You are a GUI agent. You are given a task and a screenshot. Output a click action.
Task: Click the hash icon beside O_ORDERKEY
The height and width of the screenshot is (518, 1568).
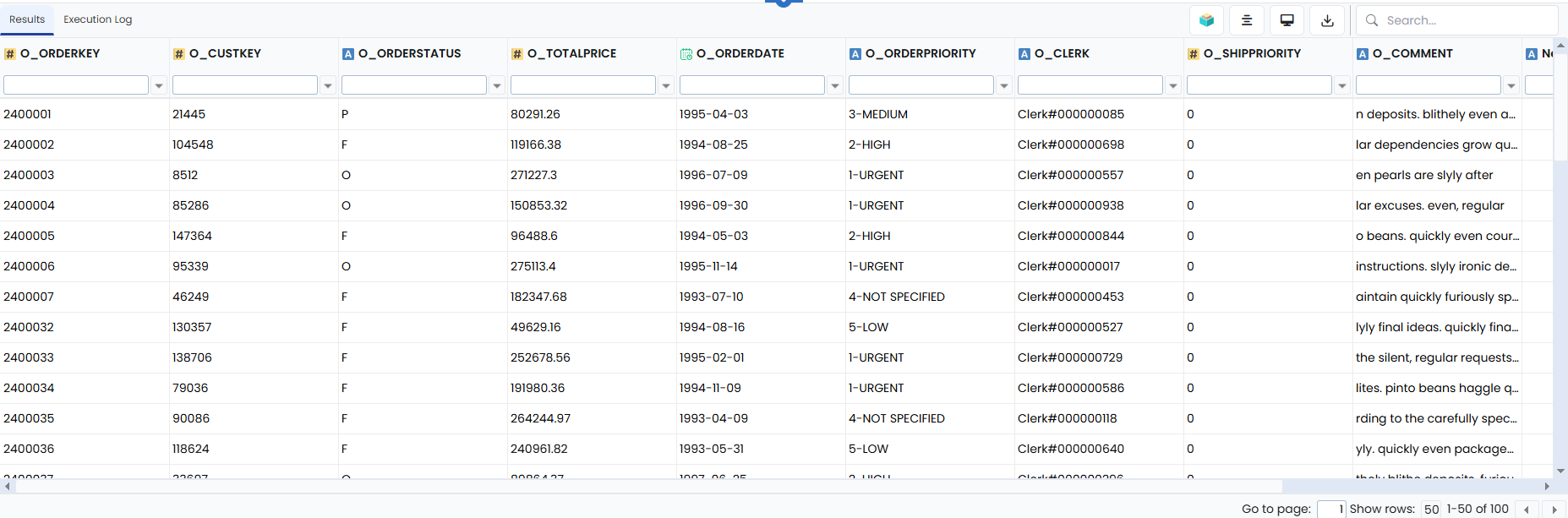click(10, 54)
